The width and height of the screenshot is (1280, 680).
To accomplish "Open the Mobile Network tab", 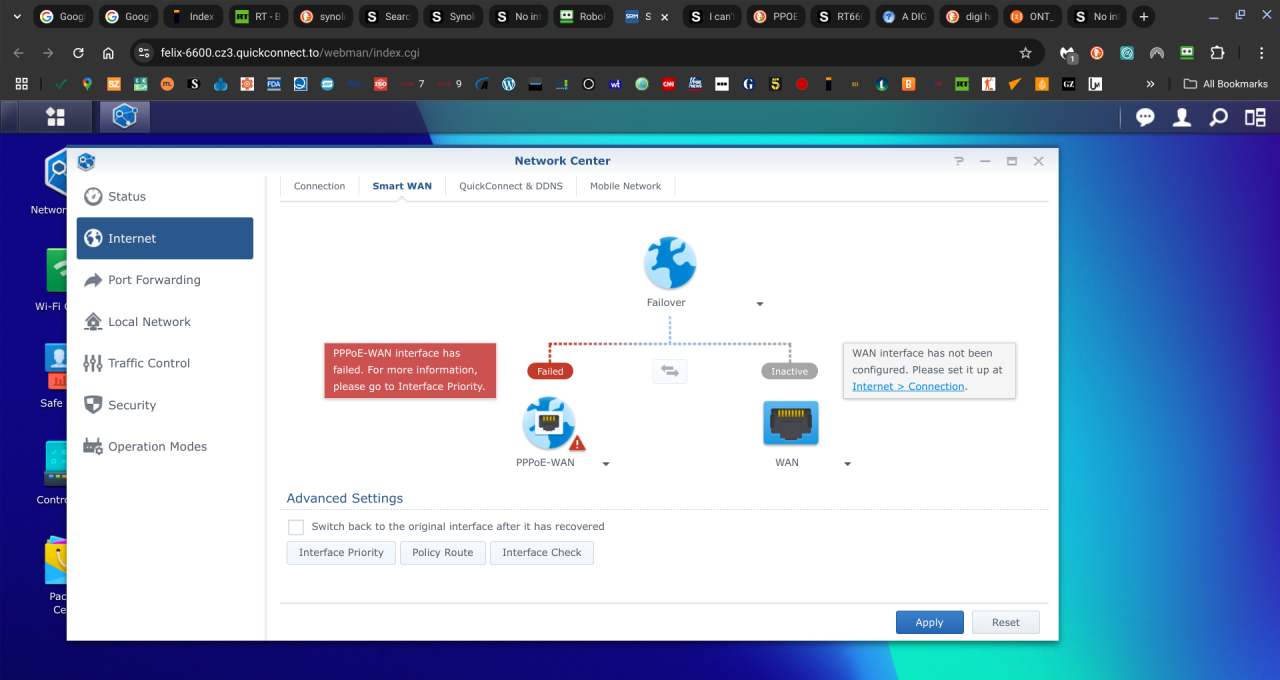I will click(x=625, y=186).
